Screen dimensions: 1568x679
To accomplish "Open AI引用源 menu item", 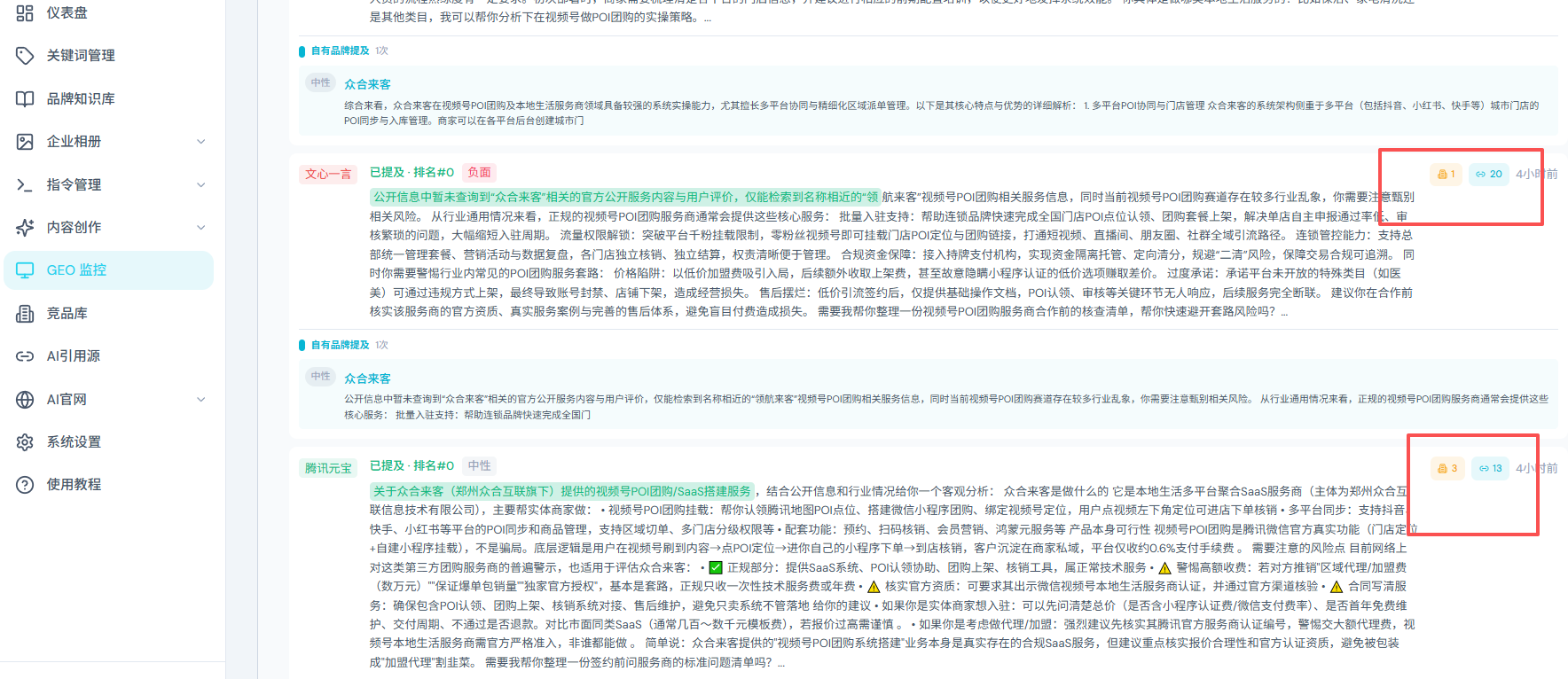I will pyautogui.click(x=108, y=355).
